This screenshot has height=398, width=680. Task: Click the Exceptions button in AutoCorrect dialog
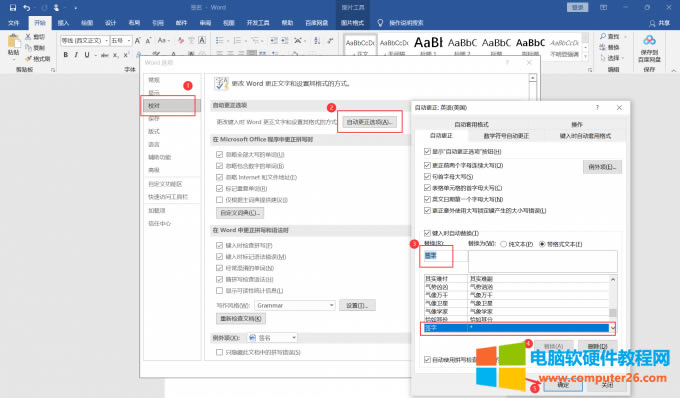click(602, 167)
